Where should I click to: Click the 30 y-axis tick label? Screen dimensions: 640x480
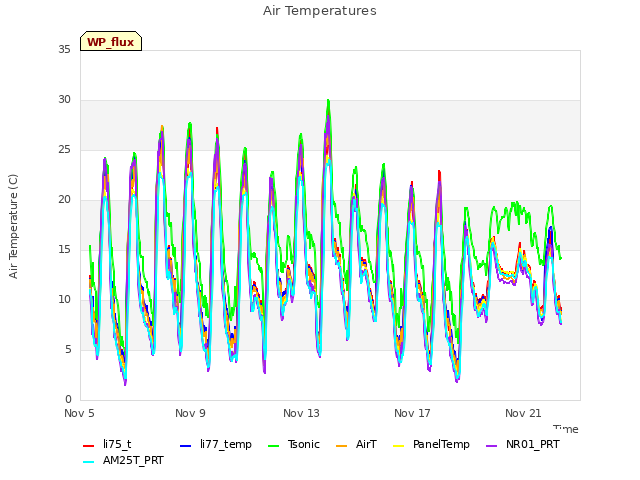pos(64,100)
